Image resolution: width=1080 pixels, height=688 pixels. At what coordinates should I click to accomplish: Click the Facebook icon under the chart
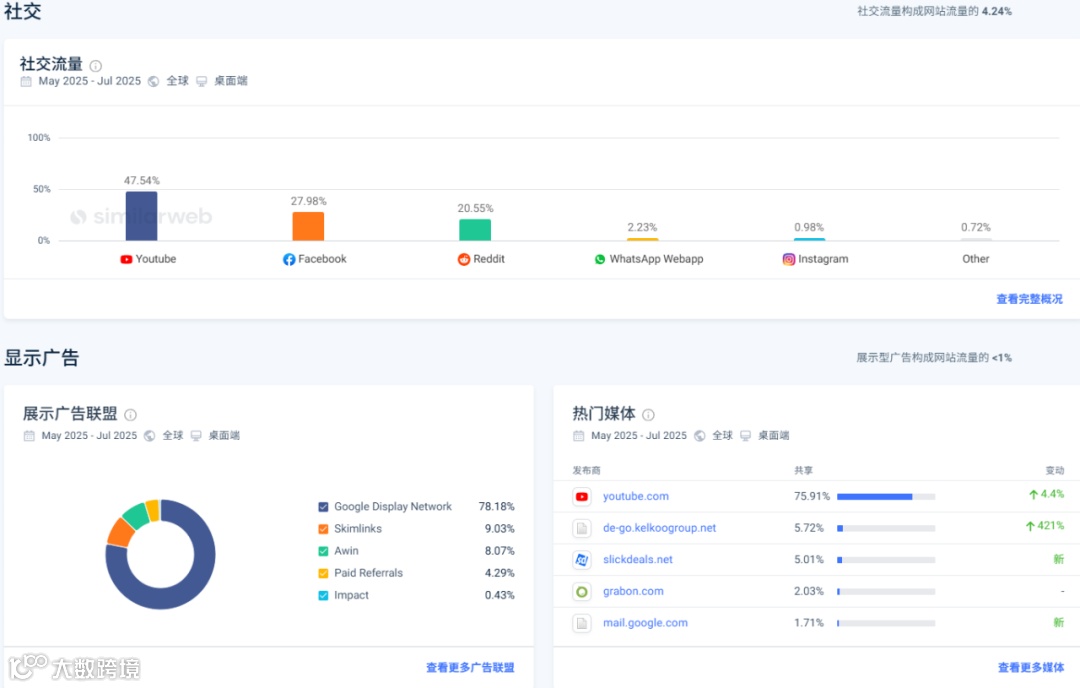(289, 260)
